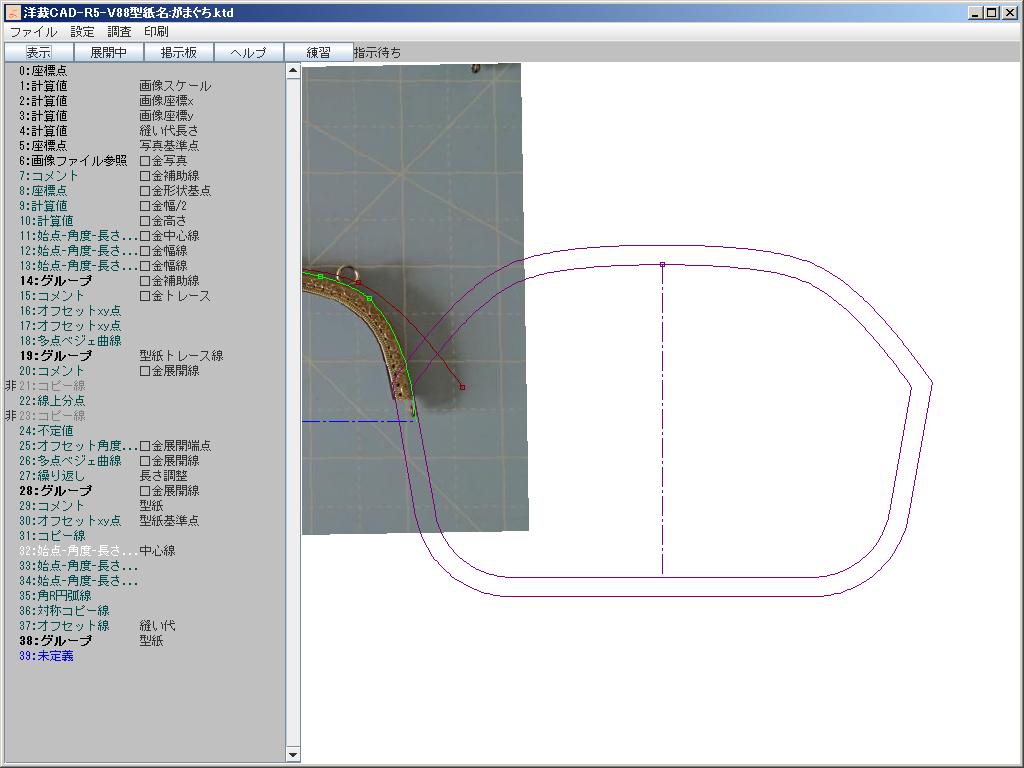Select the purple control point atop the center line

click(662, 264)
